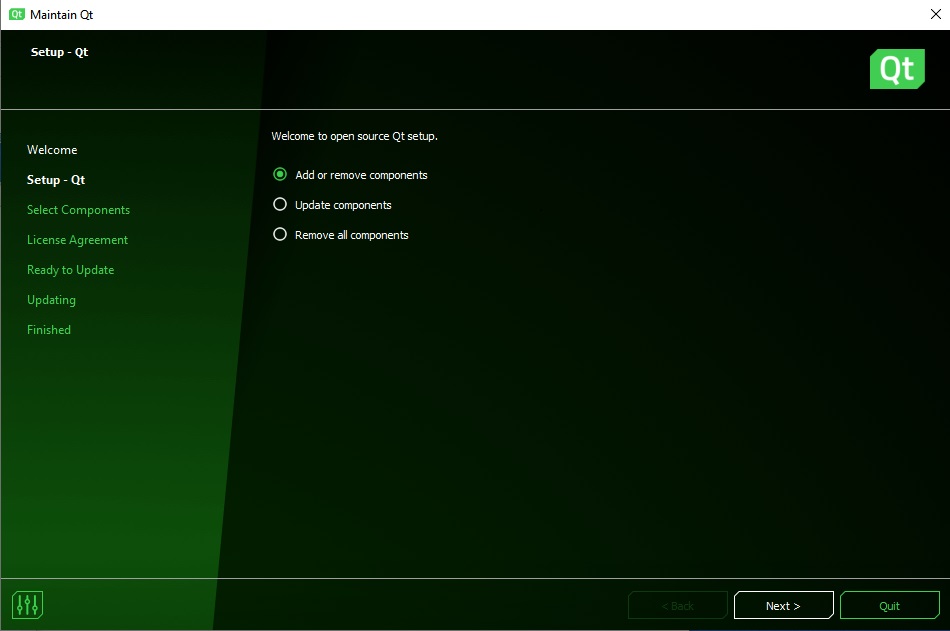Choose the Update components radio button
This screenshot has width=950, height=631.
tap(280, 204)
